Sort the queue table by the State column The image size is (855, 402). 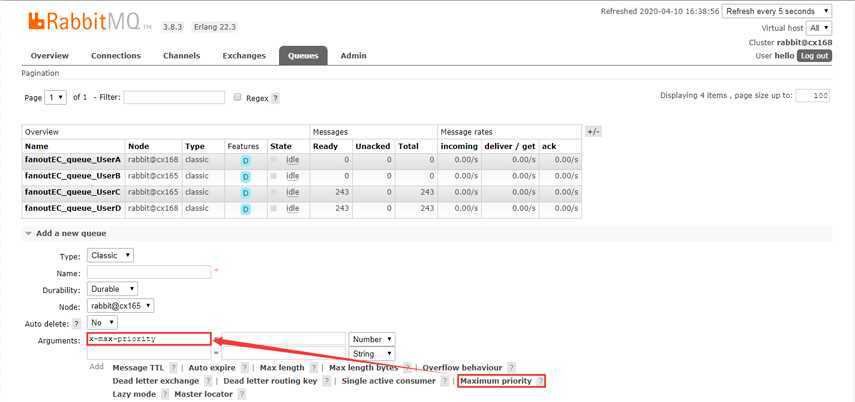281,147
